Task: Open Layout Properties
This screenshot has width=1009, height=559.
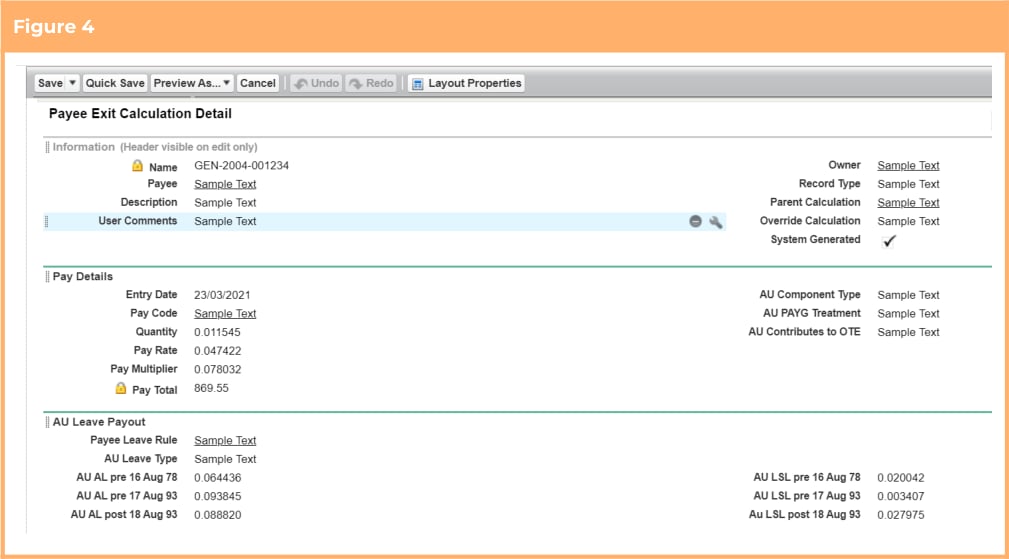Action: (467, 83)
